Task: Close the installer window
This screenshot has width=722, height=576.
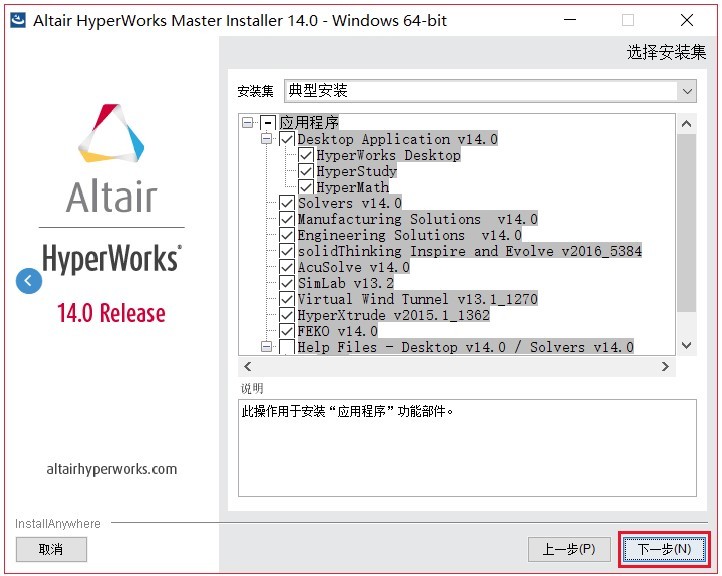Action: 687,20
